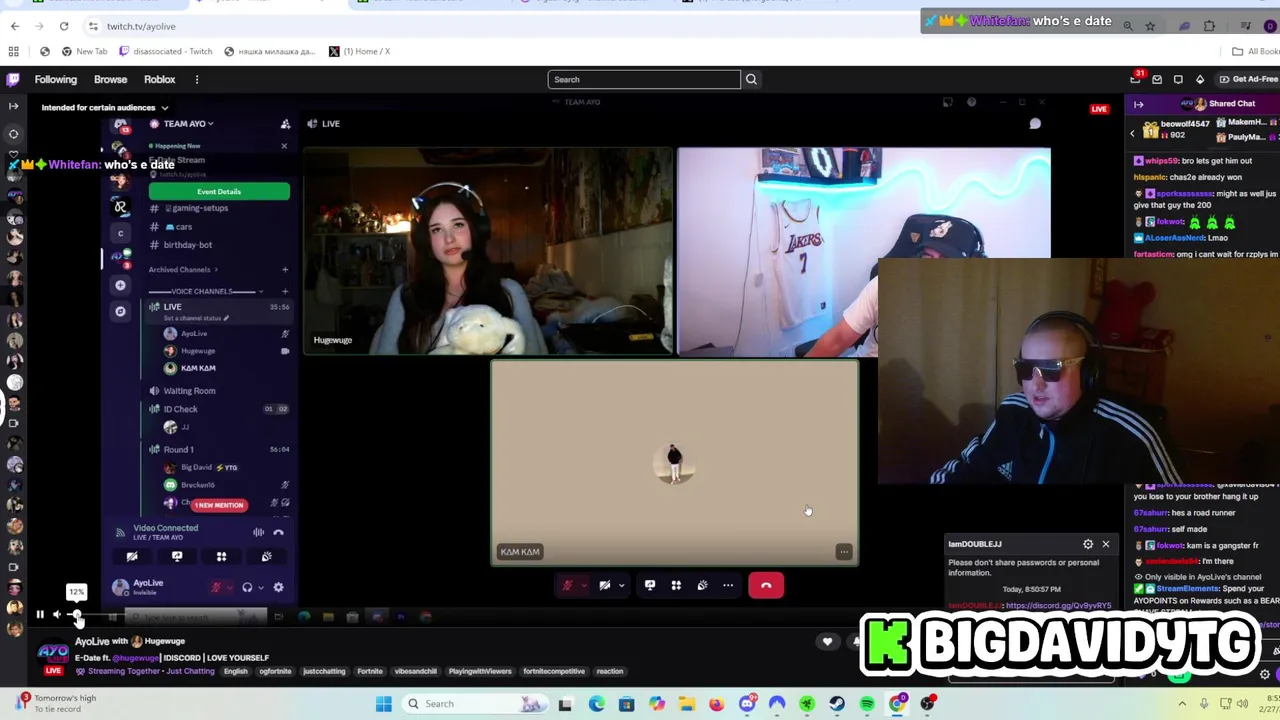Screen dimensions: 1280x720
Task: Open Steam from the taskbar
Action: [837, 704]
